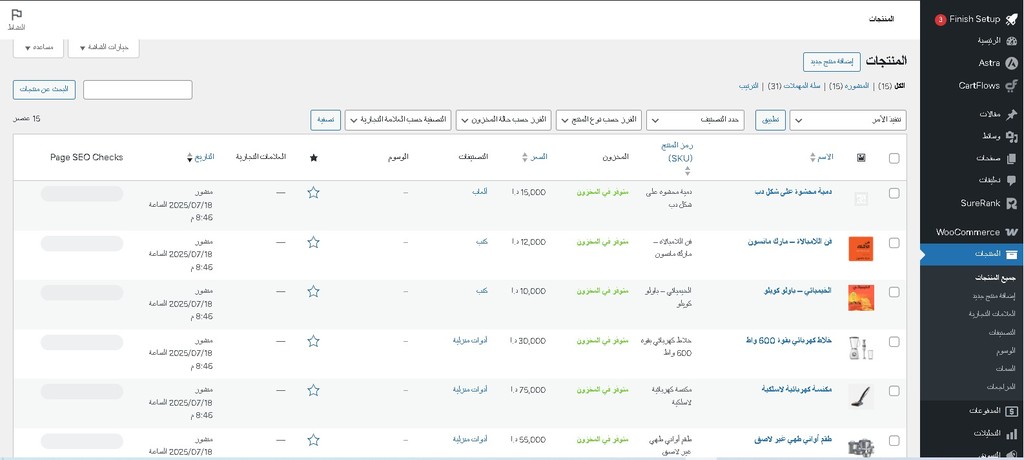
Task: Toggle featured star for الخيميائي row
Action: (313, 291)
